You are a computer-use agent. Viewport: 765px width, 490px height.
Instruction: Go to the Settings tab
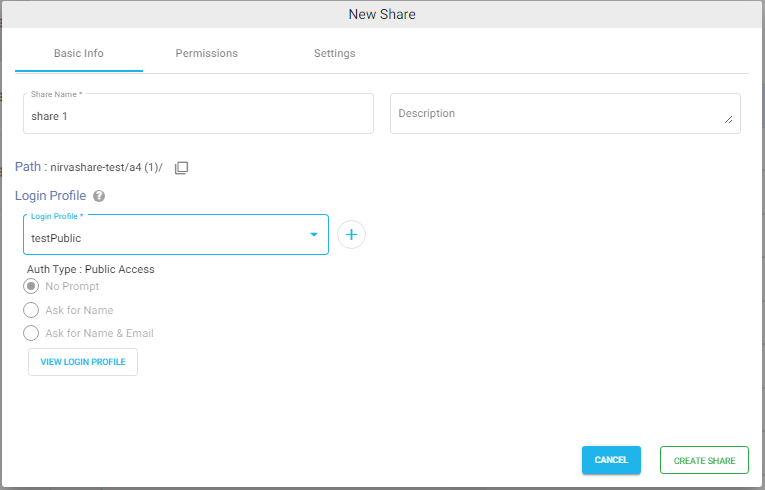[x=335, y=53]
